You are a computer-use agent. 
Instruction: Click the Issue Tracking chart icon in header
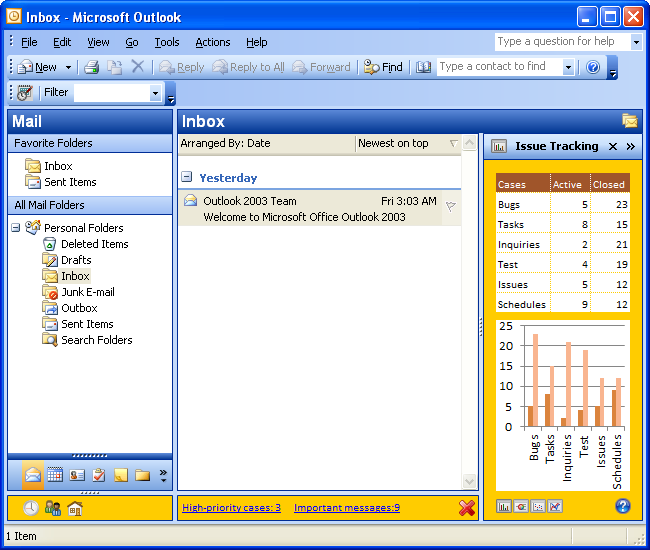pos(499,146)
